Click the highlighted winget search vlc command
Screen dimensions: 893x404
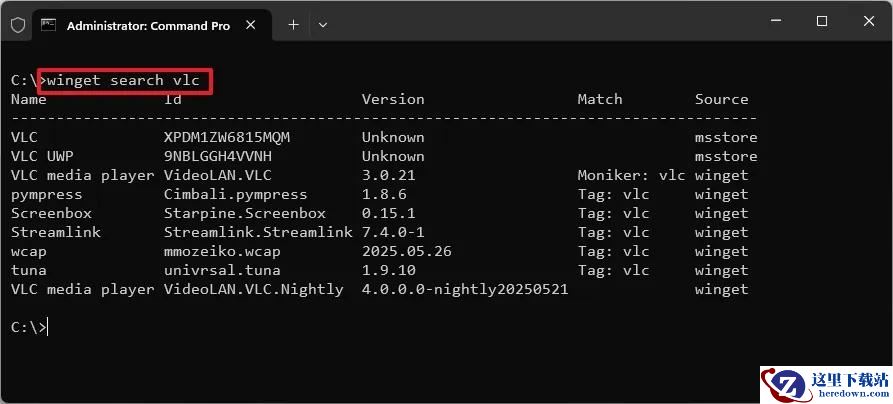tap(125, 80)
